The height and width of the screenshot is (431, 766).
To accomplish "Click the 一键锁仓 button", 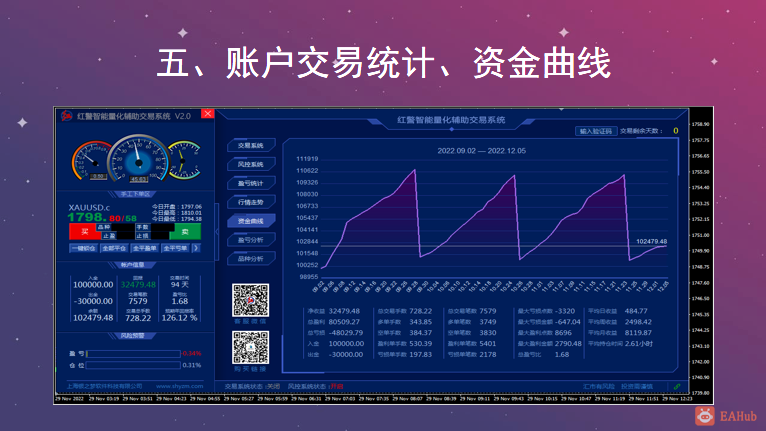I will (x=84, y=248).
